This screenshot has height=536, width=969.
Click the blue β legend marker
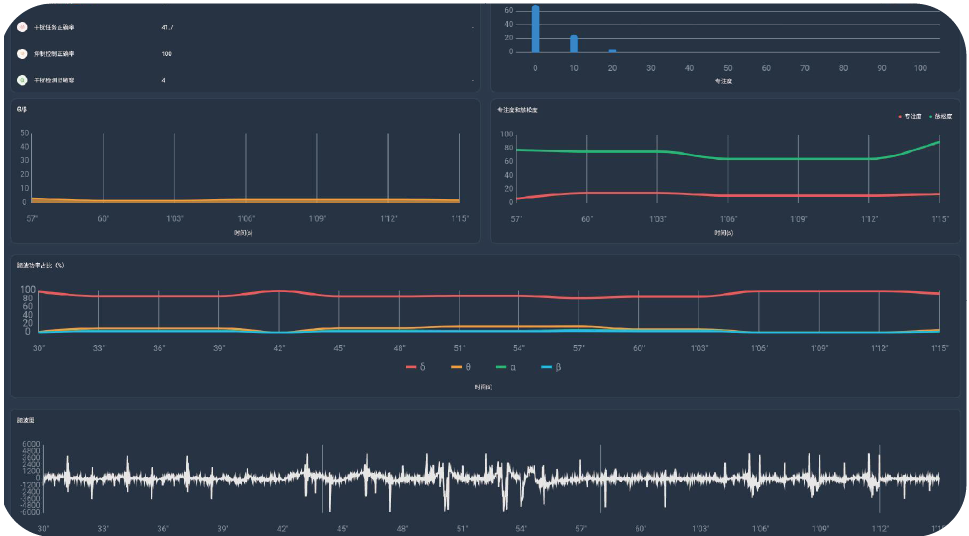pos(546,367)
